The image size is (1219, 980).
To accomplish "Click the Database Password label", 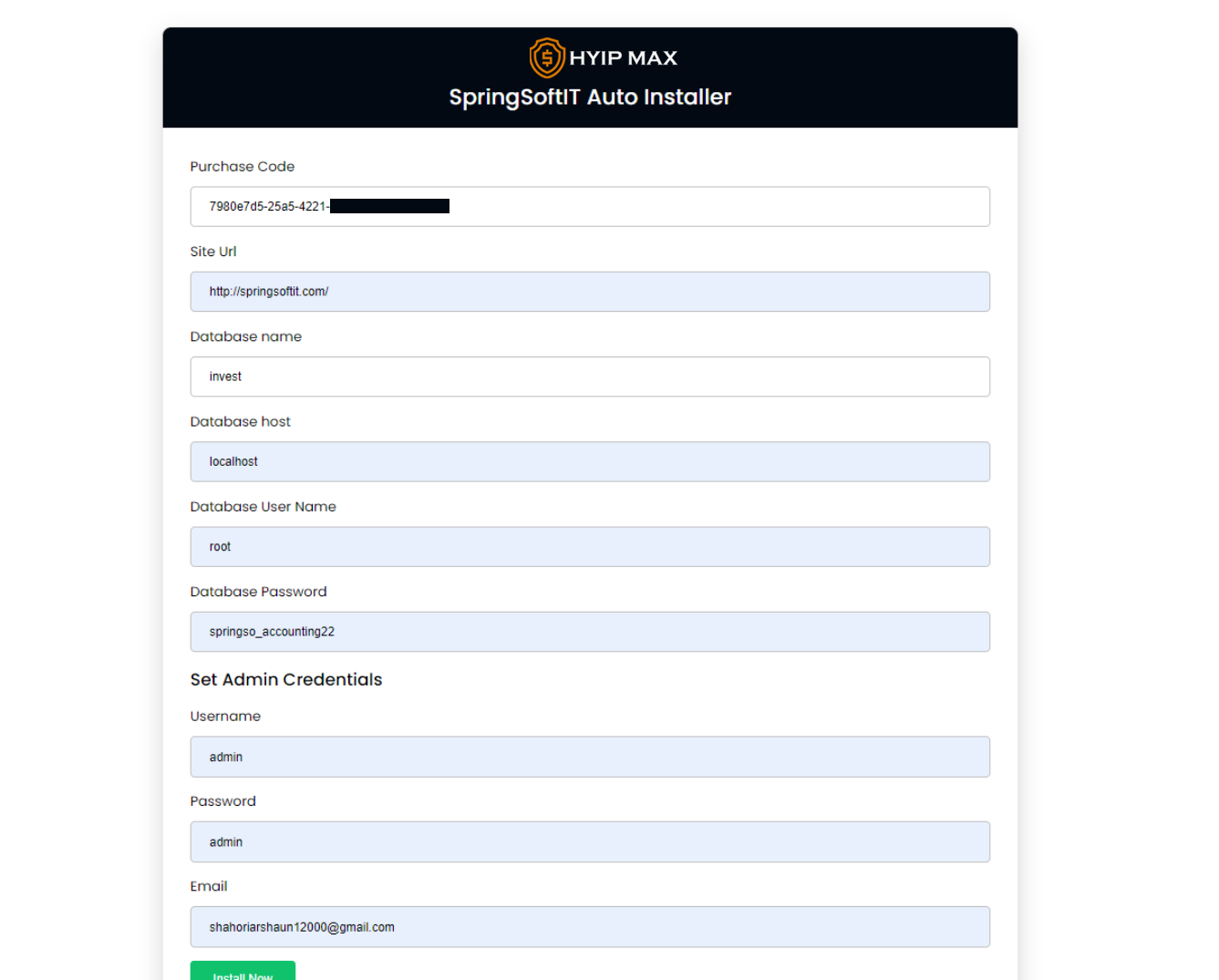I will point(258,592).
